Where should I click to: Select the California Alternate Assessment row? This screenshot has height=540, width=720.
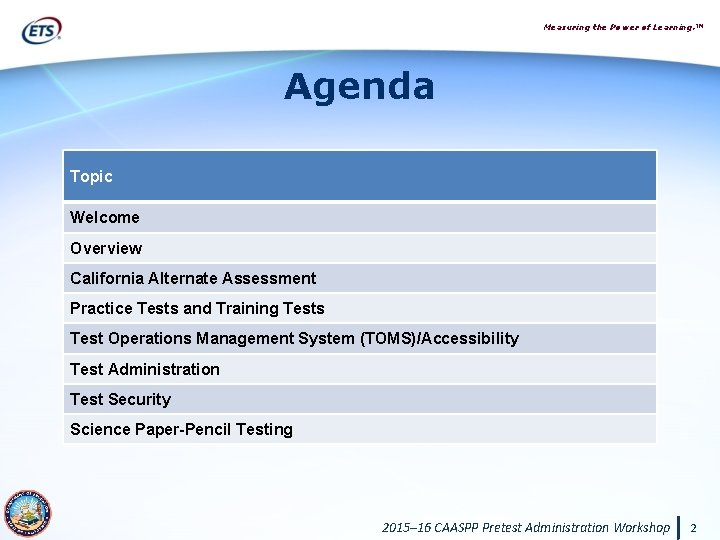pos(360,278)
